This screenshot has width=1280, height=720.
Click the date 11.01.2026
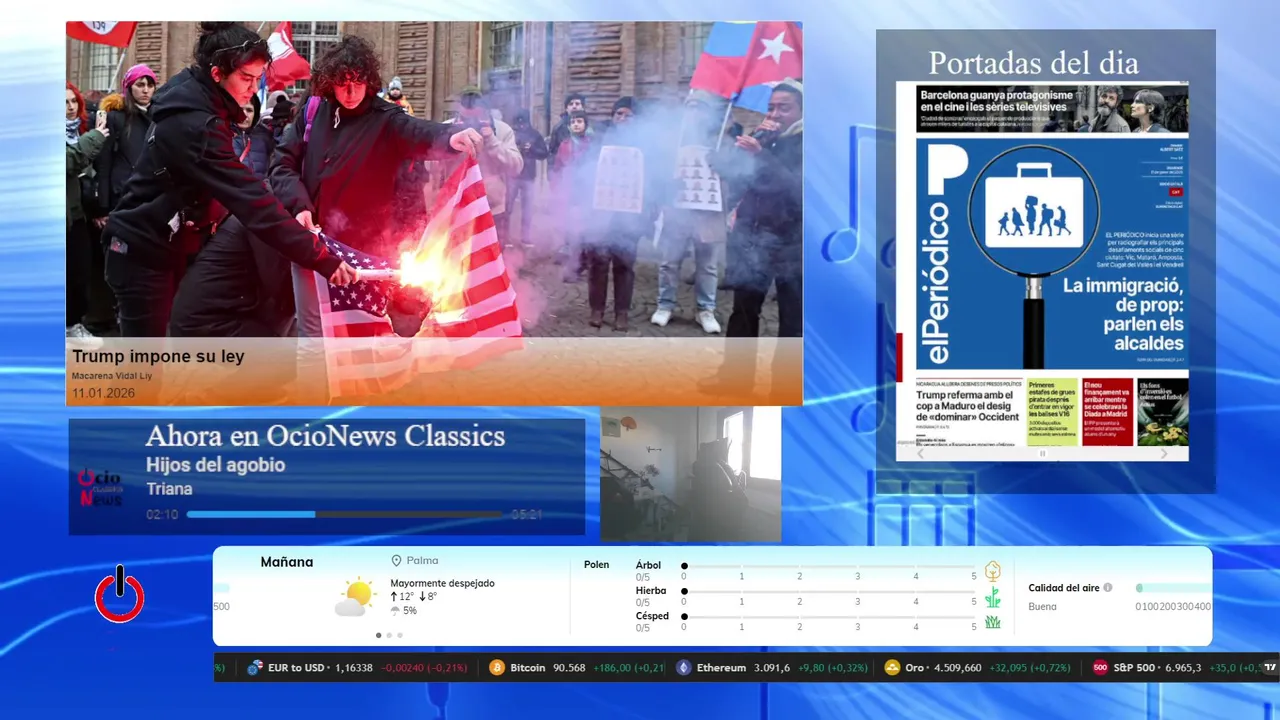click(x=103, y=393)
